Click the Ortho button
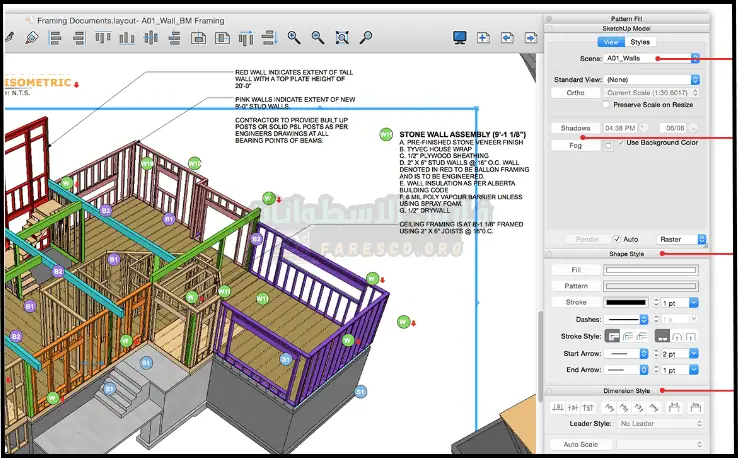This screenshot has width=738, height=458. pyautogui.click(x=576, y=93)
